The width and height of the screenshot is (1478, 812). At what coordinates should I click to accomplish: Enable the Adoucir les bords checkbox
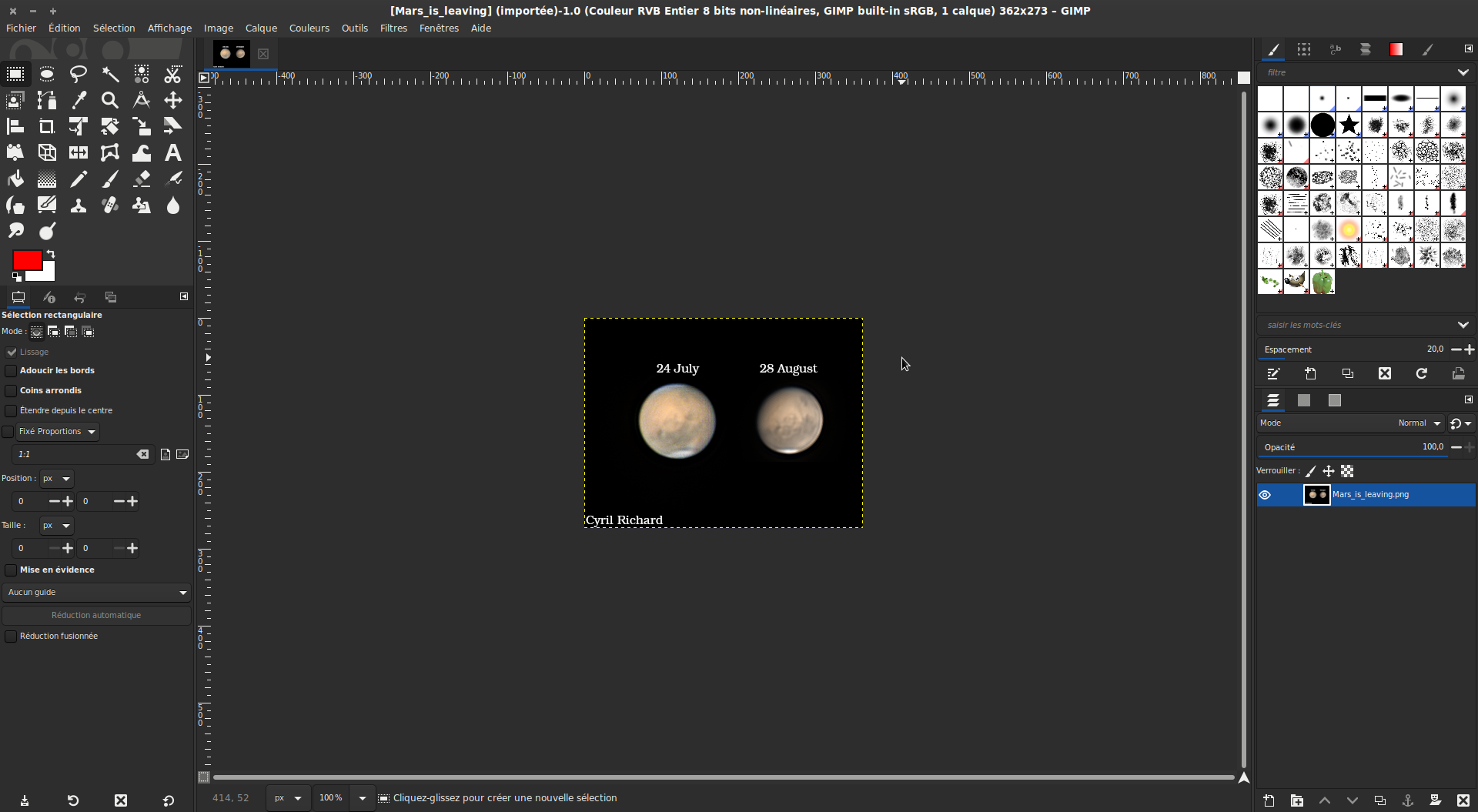(11, 371)
